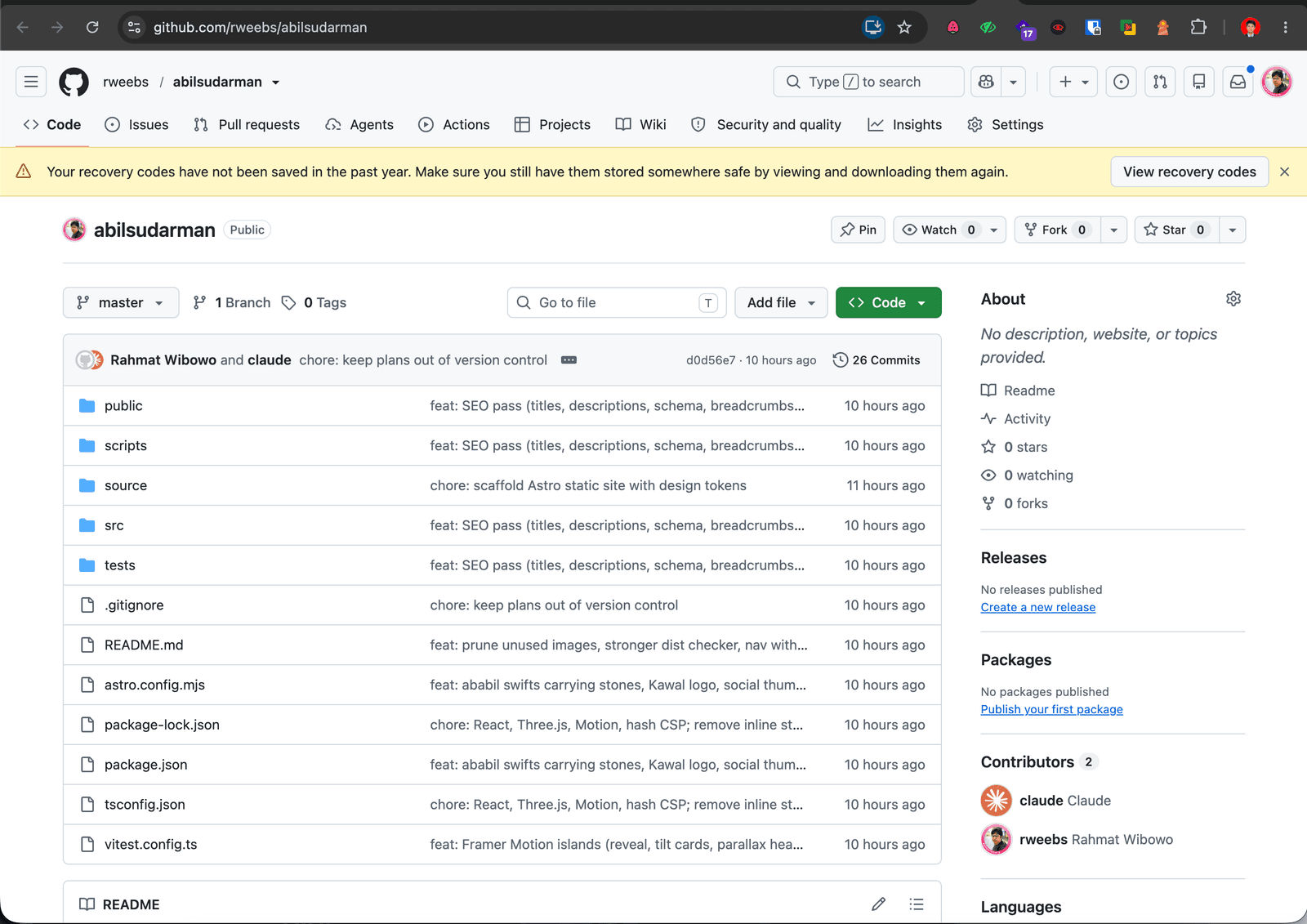
Task: Open the notifications inbox icon
Action: coord(1238,82)
